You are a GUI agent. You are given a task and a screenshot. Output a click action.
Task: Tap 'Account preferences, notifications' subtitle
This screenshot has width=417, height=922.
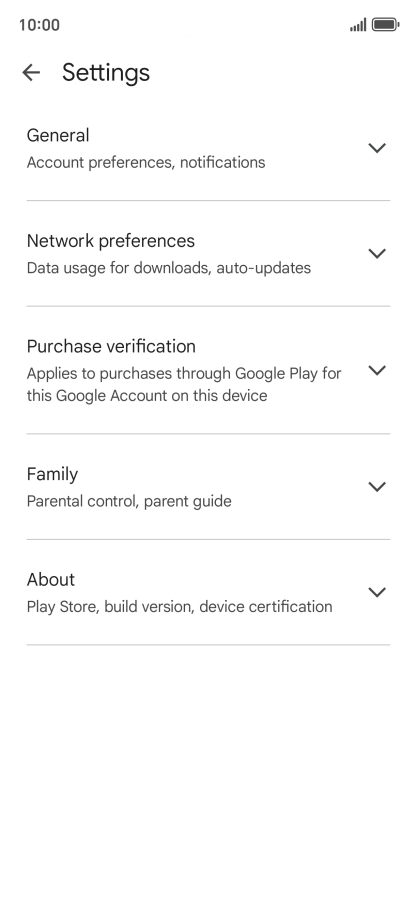point(146,162)
